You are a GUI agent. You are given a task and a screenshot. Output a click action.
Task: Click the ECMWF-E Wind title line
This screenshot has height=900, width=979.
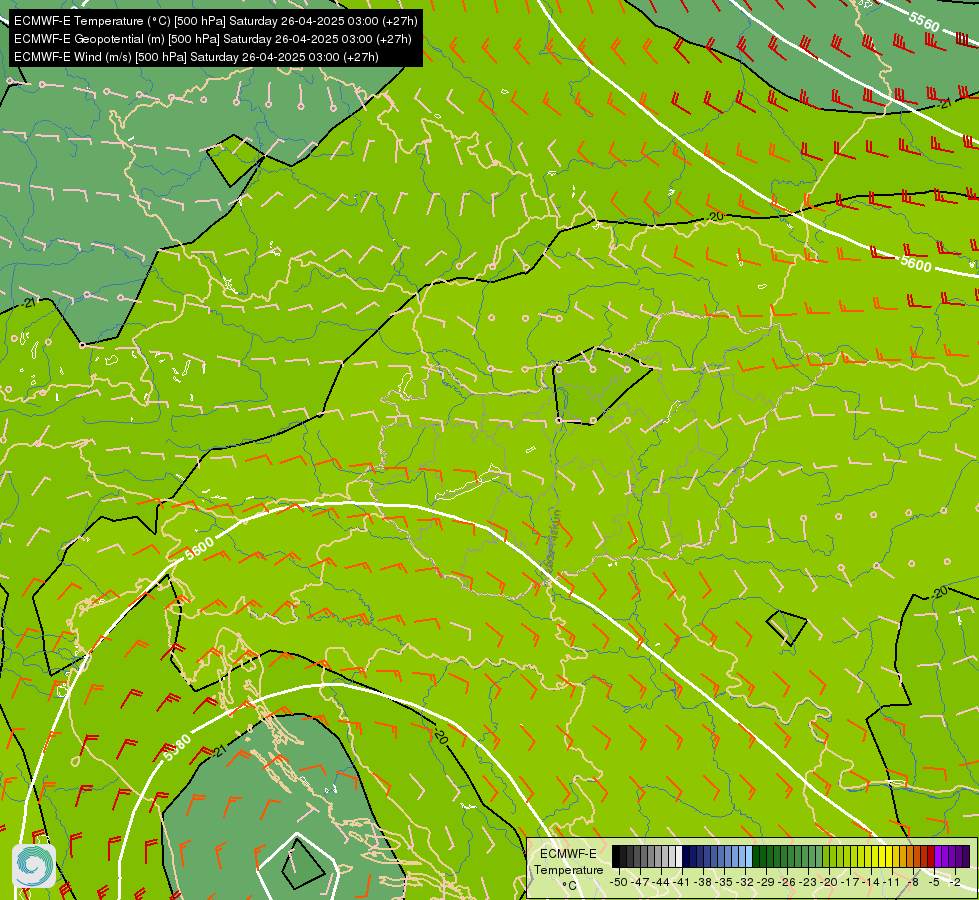pyautogui.click(x=196, y=57)
